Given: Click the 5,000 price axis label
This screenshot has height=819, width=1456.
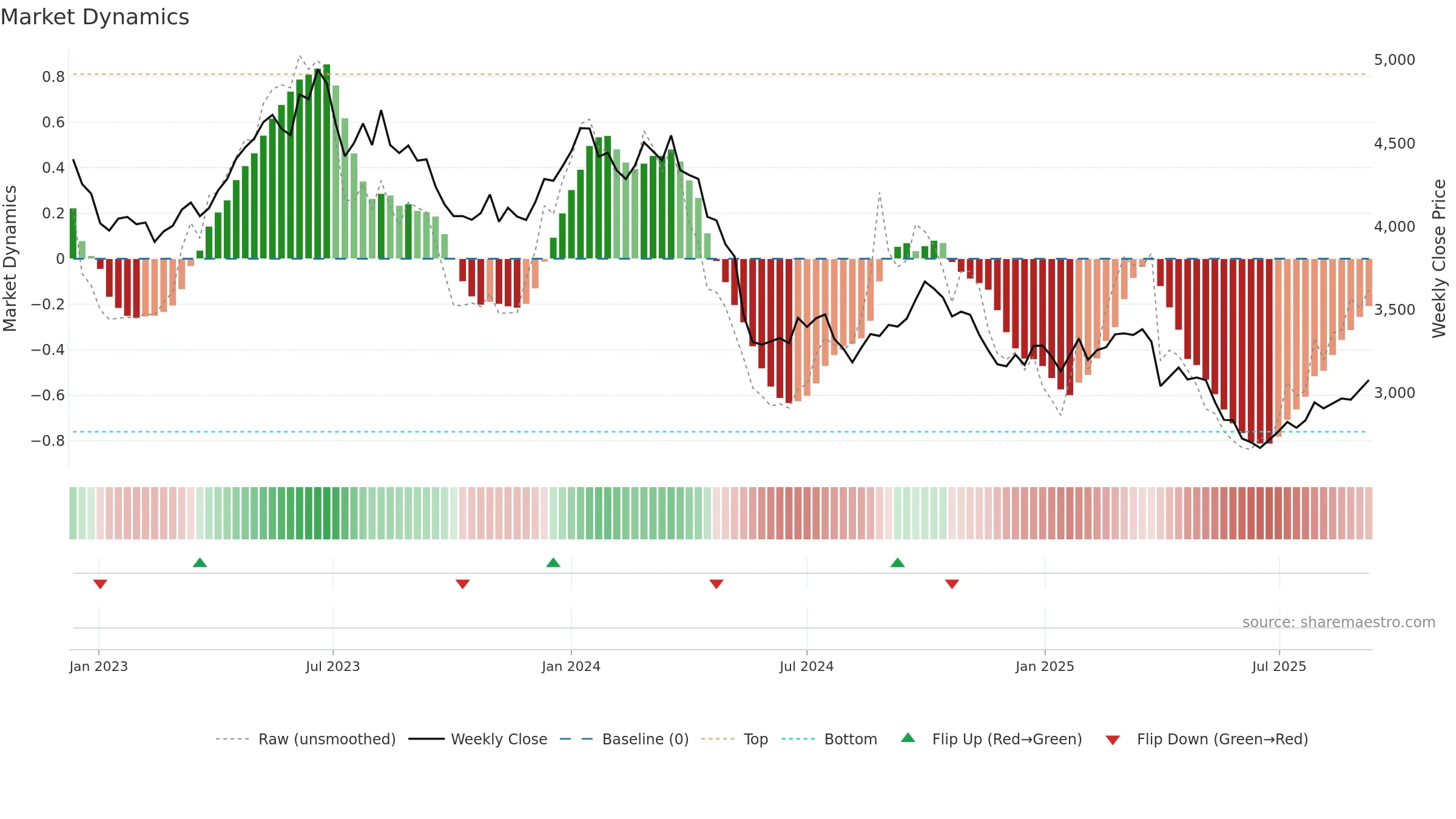Looking at the screenshot, I should 1395,59.
